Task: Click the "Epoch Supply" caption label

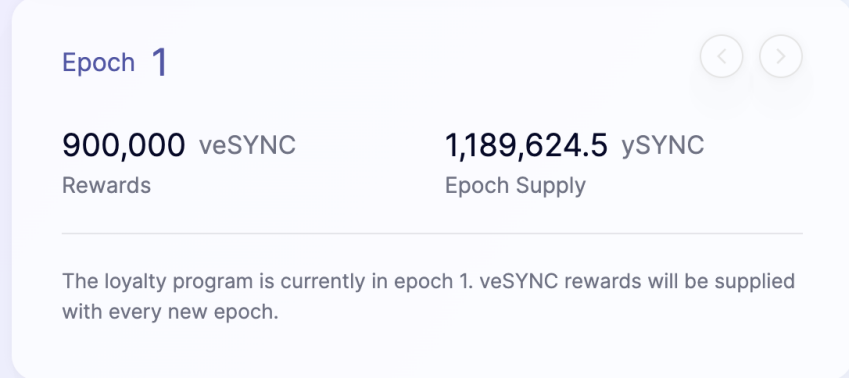Action: coord(515,186)
